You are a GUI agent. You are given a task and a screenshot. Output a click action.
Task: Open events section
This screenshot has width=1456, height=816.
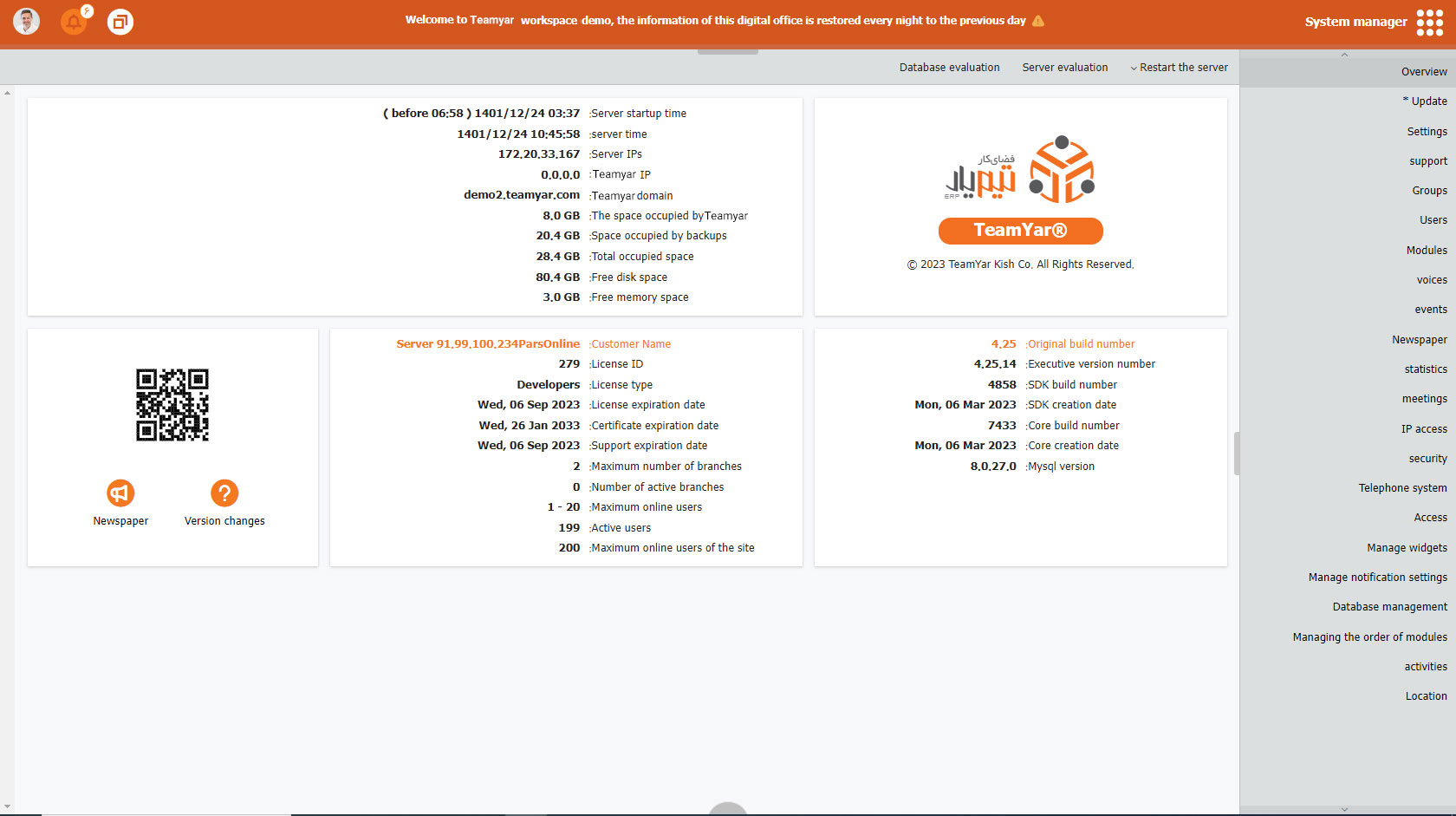(x=1431, y=310)
